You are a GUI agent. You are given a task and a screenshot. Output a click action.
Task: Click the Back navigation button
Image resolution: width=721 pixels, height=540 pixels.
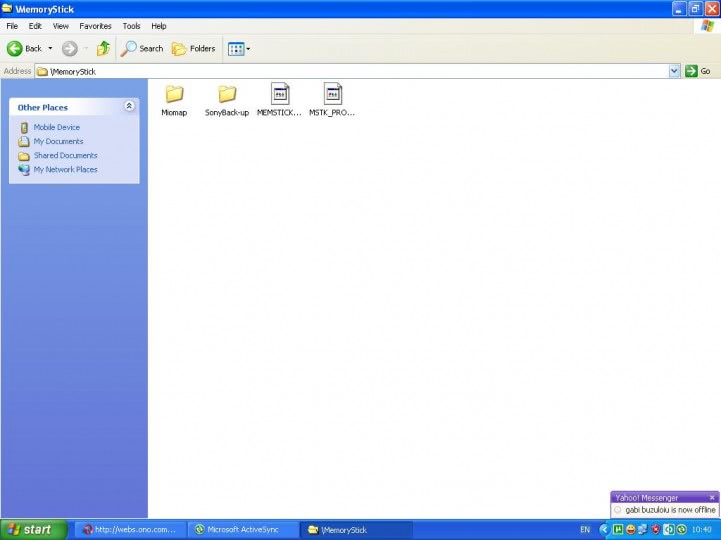click(x=25, y=48)
